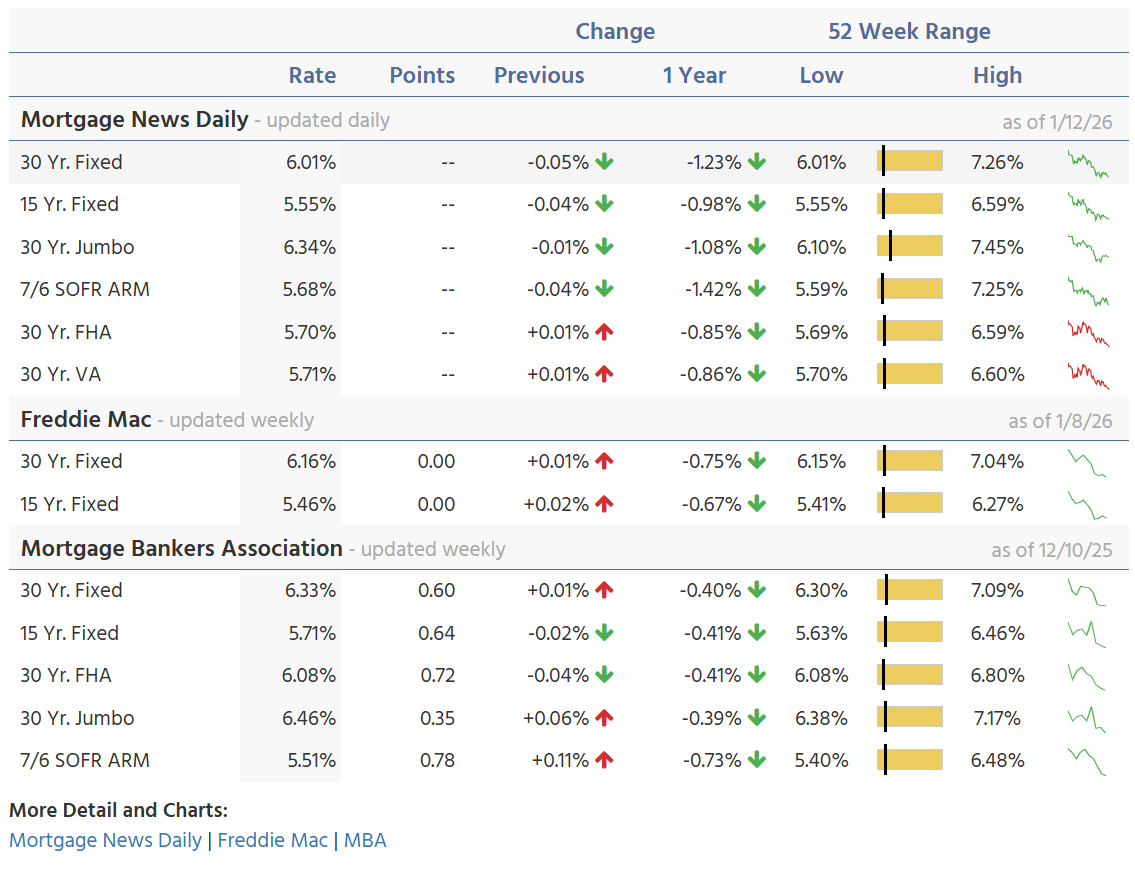
Task: Click the 5.63% 52-week low value
Action: coord(822,633)
